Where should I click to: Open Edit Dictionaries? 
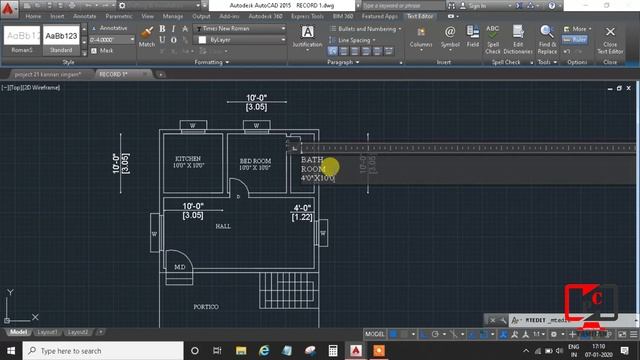[518, 40]
